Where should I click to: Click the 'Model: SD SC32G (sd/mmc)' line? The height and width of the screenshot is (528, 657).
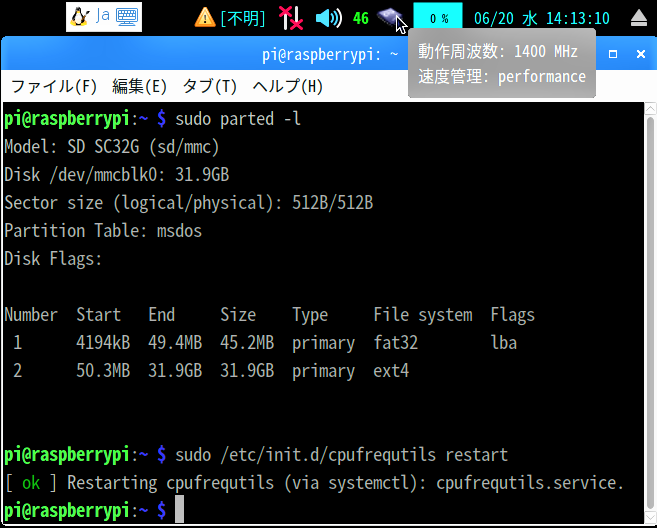pyautogui.click(x=112, y=147)
